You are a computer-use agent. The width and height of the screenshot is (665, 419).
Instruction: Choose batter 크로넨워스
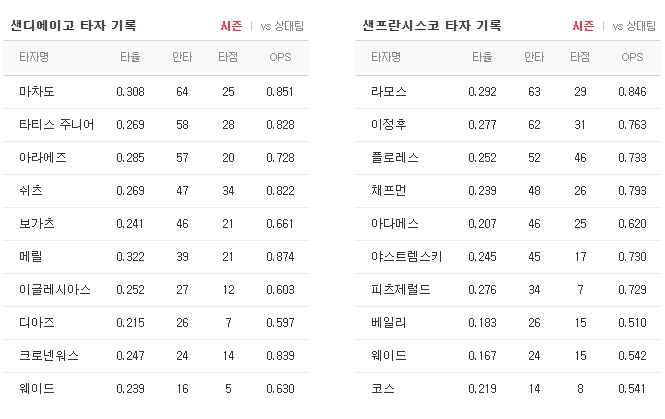pyautogui.click(x=49, y=355)
